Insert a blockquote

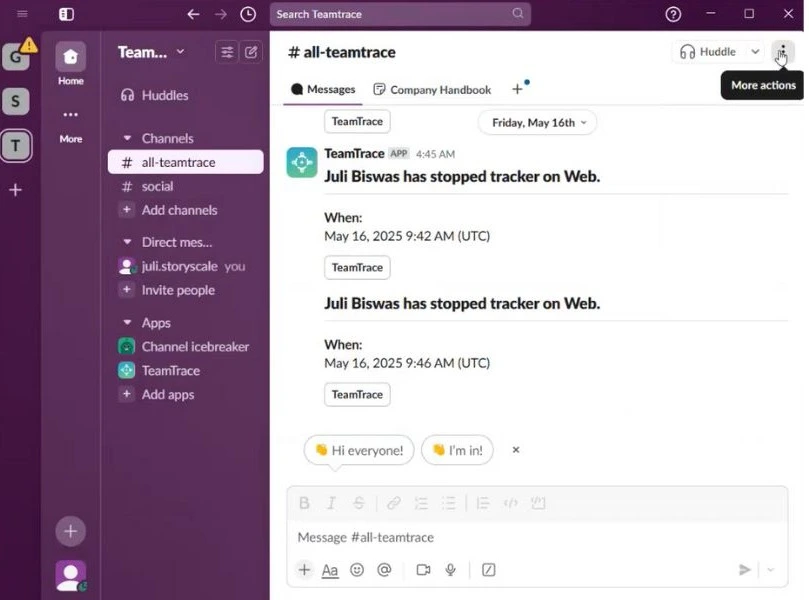point(483,503)
